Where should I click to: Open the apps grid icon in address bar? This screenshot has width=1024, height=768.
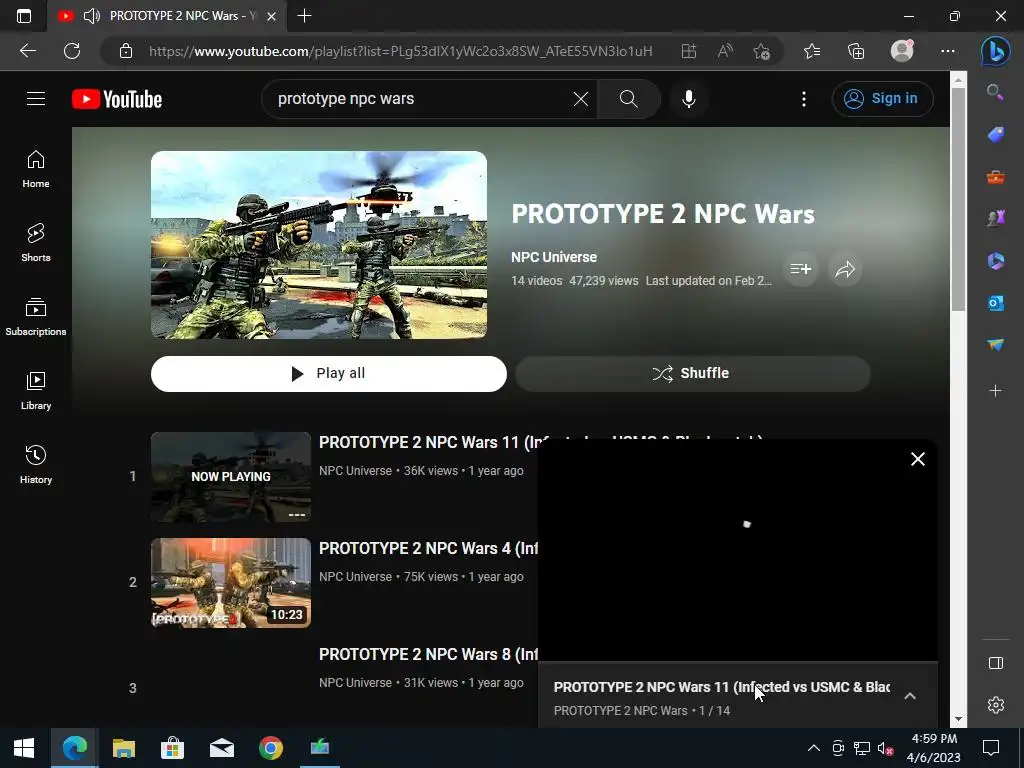[x=688, y=51]
